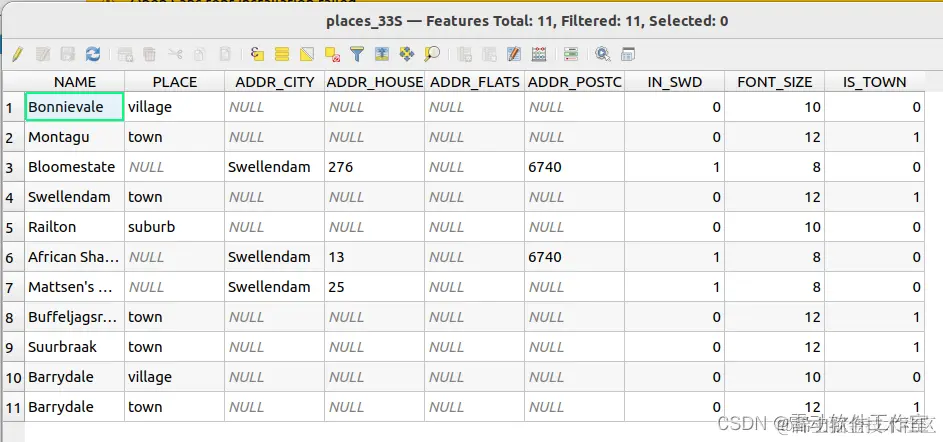This screenshot has width=943, height=442.
Task: Click the Add feature icon
Action: point(125,54)
